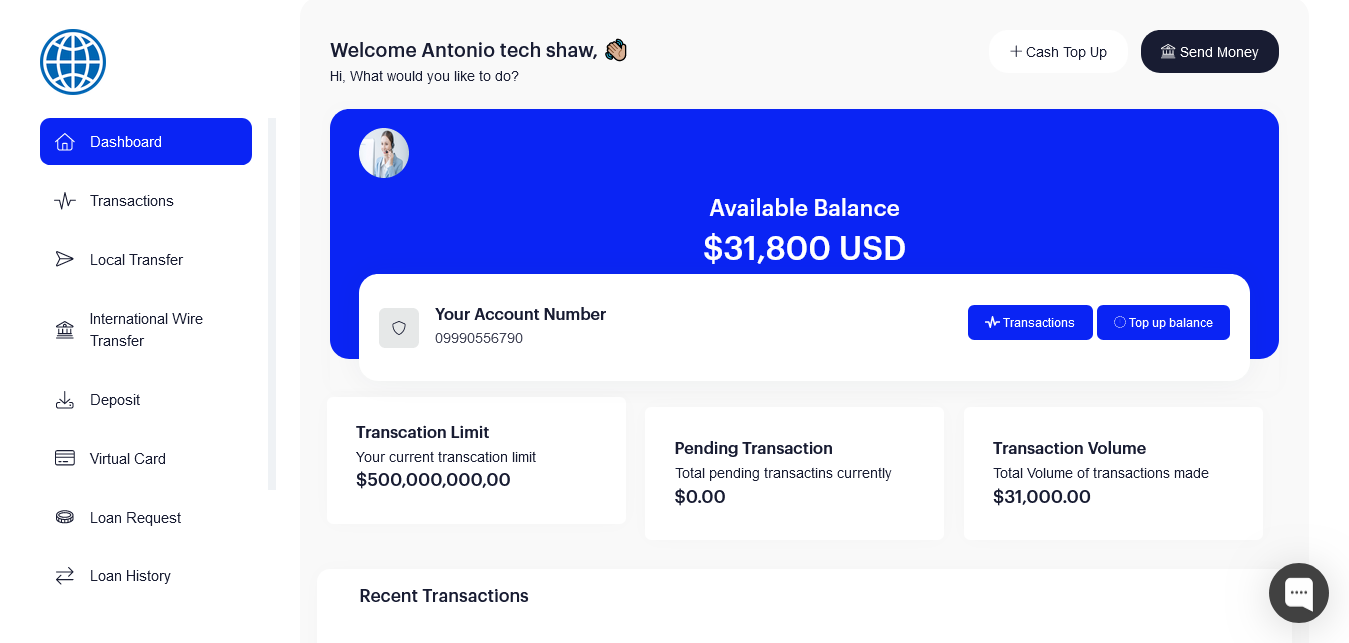Click the Transactions pulse icon in sidebar
This screenshot has height=643, width=1349.
pyautogui.click(x=65, y=201)
